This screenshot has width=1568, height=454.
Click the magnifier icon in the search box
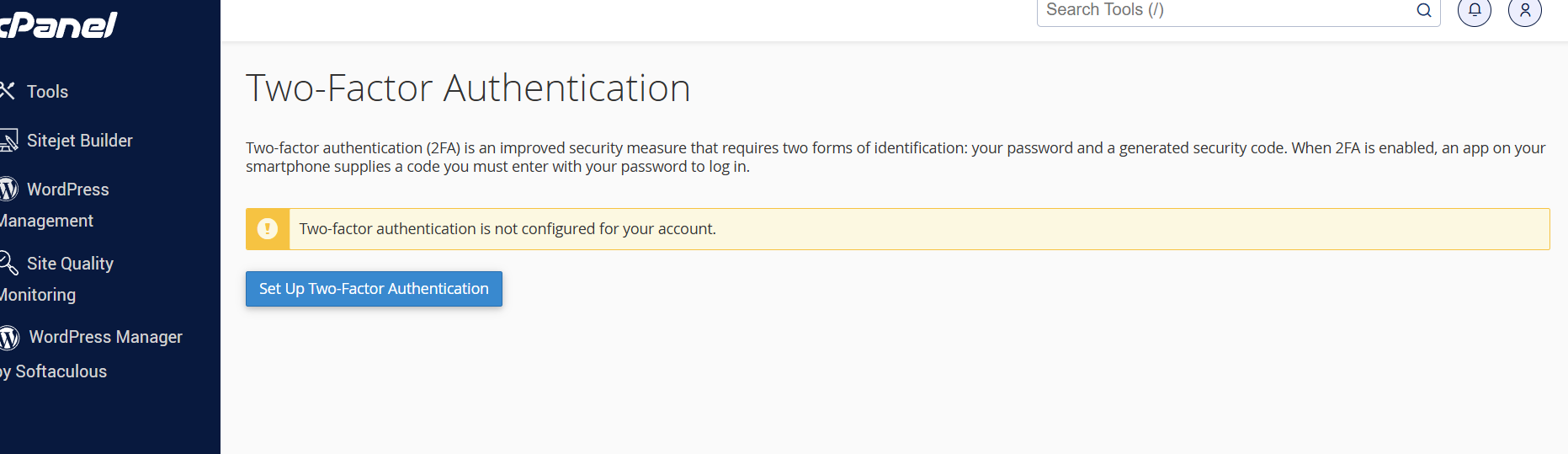click(1424, 10)
